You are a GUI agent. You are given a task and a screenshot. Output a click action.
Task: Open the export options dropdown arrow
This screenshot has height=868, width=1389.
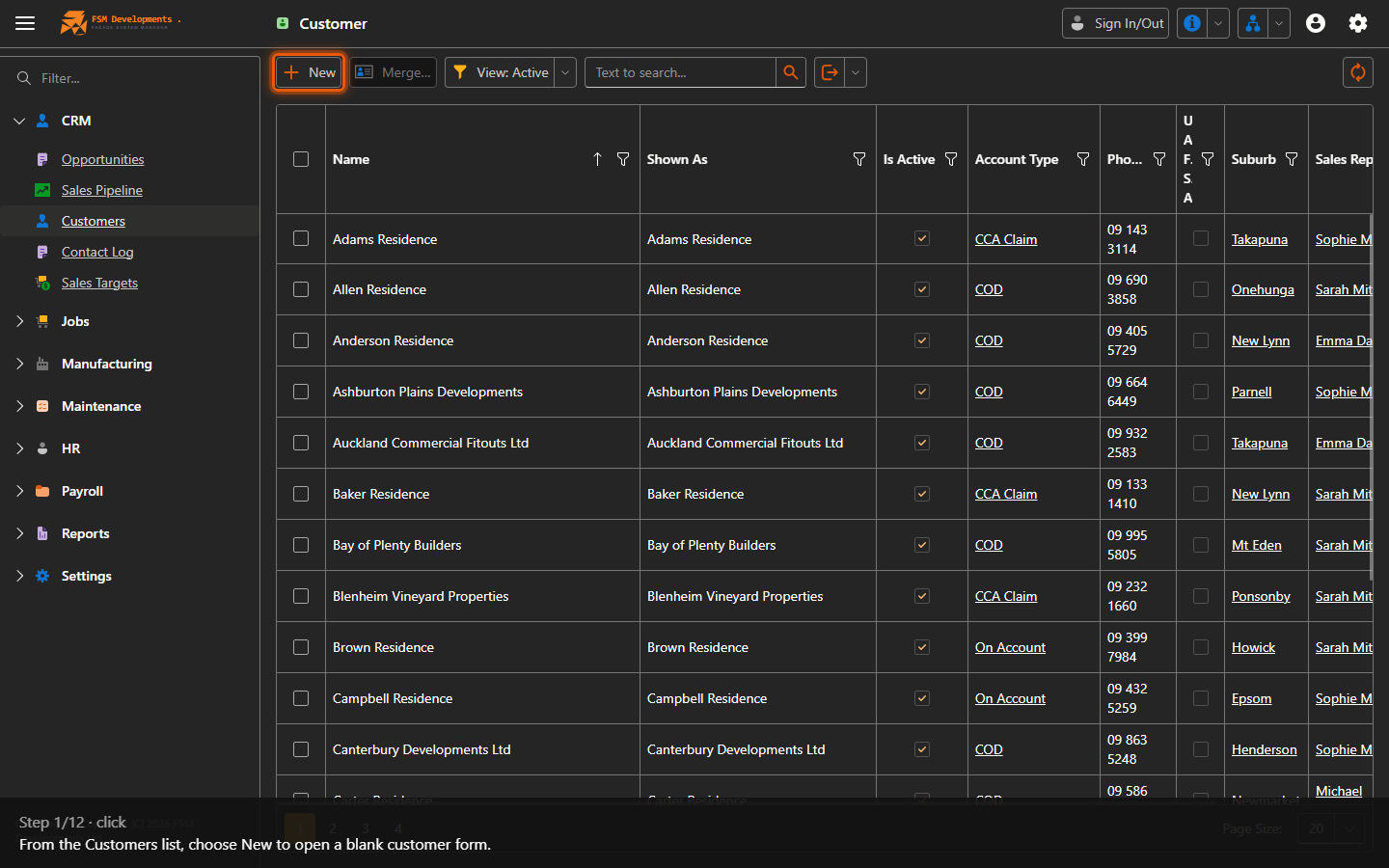856,72
